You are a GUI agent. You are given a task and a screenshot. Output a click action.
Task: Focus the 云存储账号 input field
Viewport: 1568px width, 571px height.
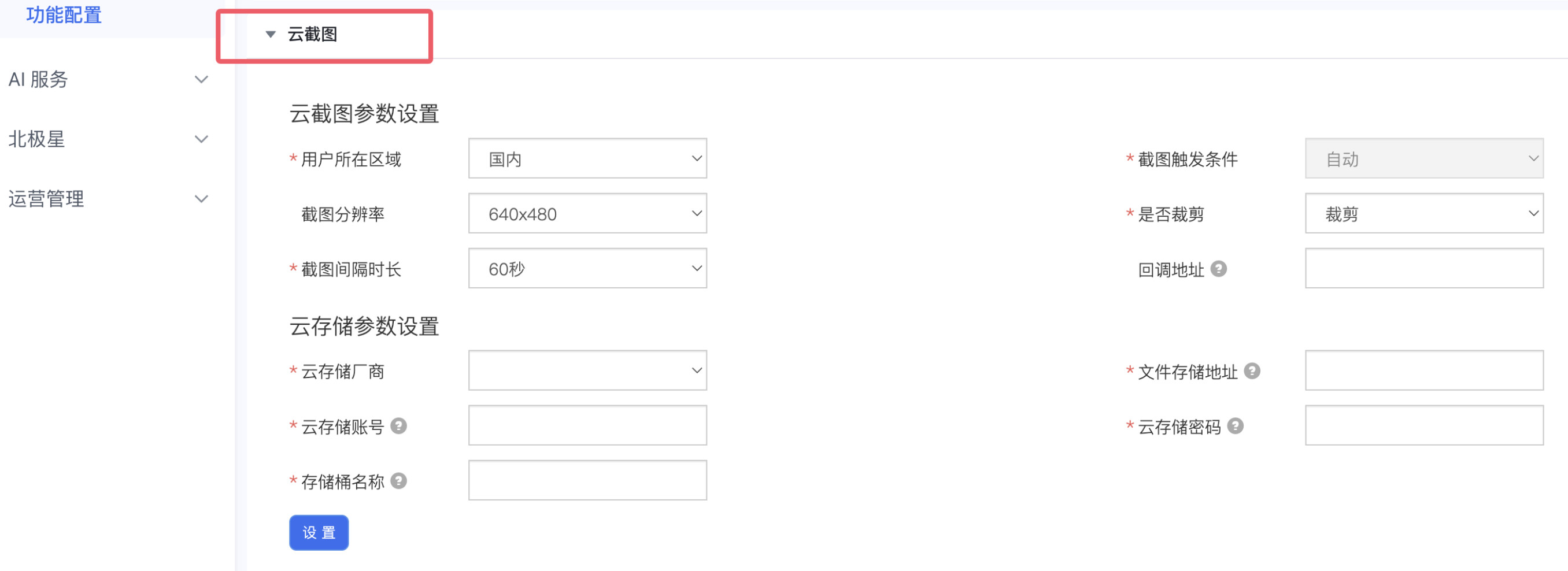click(587, 425)
